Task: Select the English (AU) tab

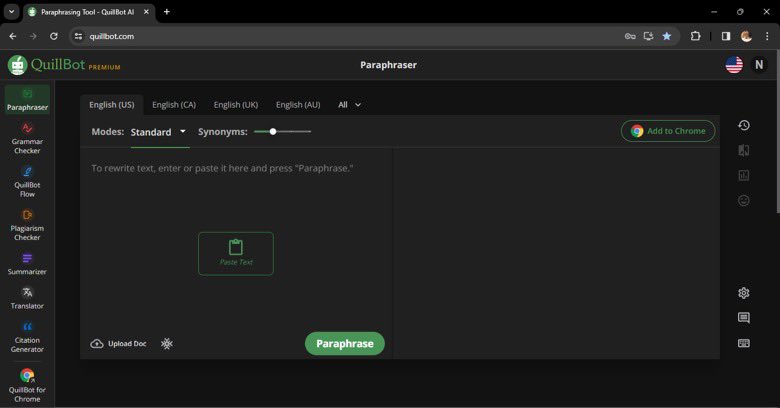Action: pos(298,104)
